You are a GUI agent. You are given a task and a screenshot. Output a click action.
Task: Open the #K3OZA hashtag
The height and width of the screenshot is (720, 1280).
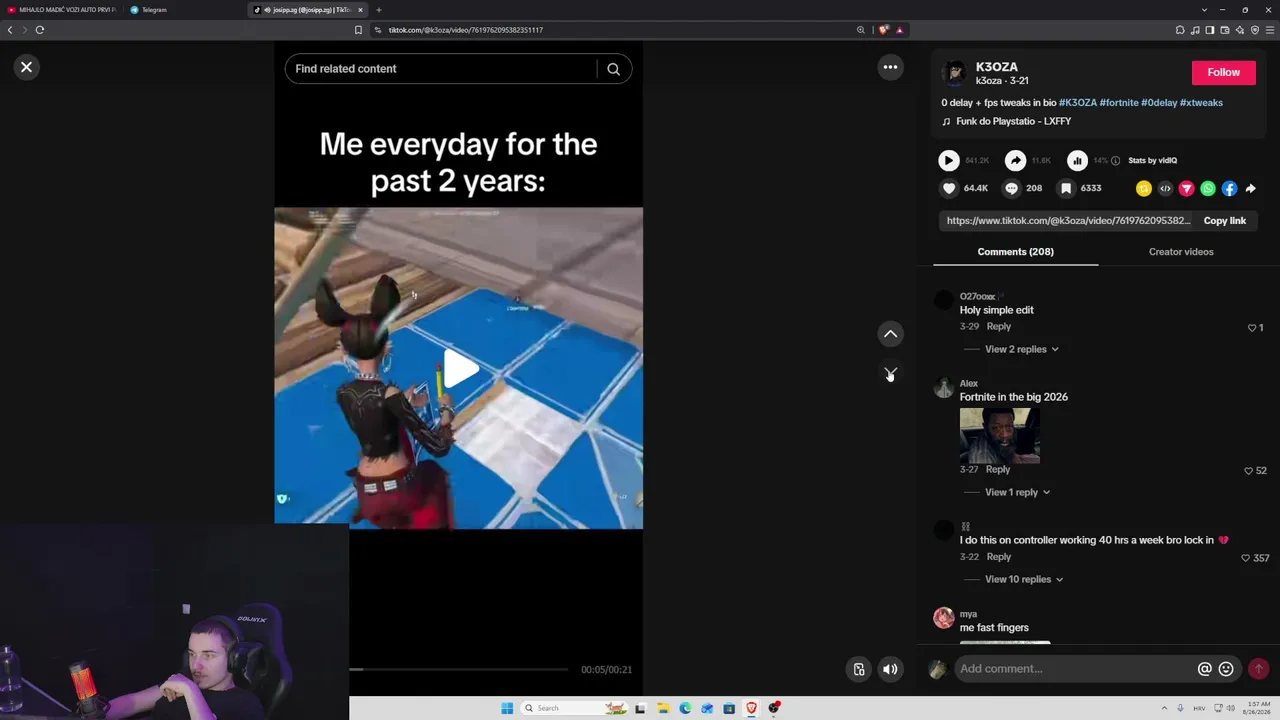[1078, 103]
